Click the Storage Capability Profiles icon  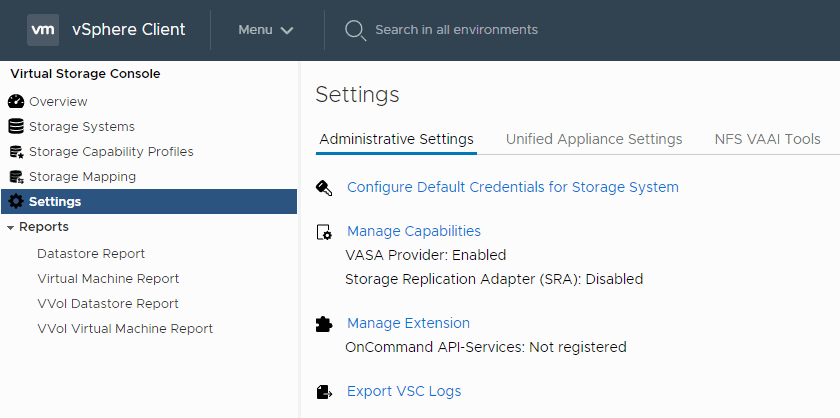tap(15, 152)
